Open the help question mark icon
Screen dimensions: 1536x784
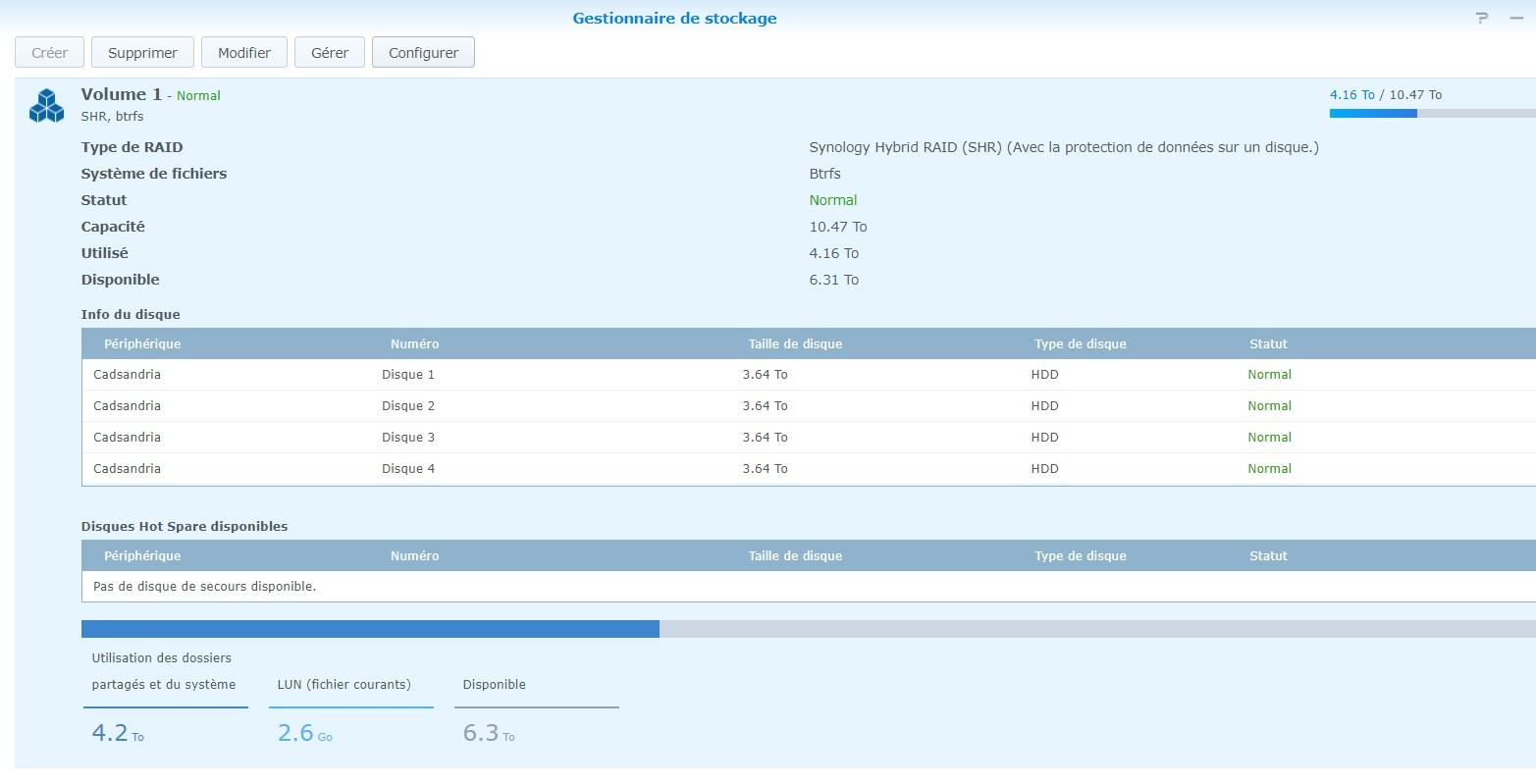(x=1482, y=18)
